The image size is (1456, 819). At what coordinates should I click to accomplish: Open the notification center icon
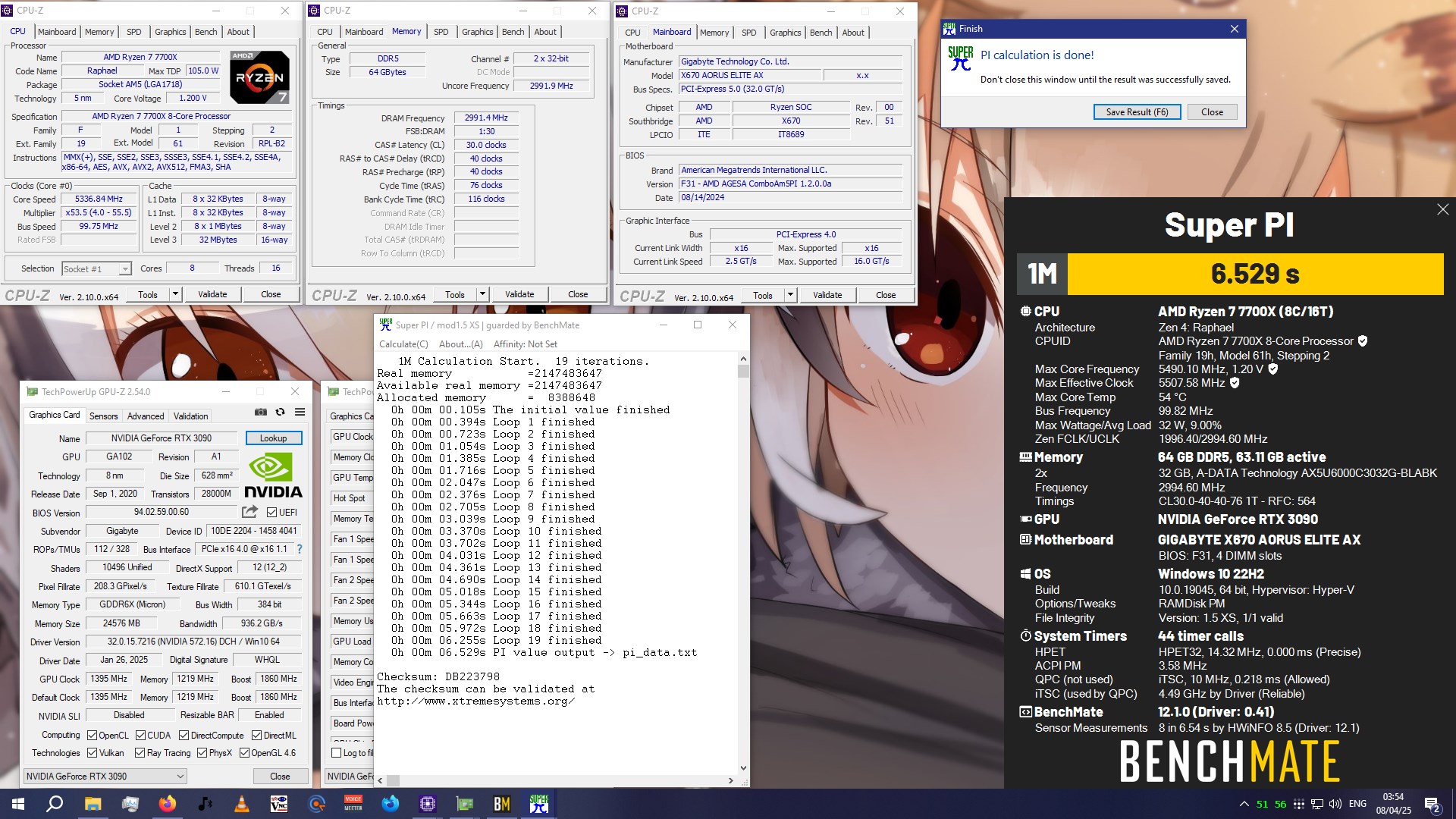pyautogui.click(x=1432, y=804)
